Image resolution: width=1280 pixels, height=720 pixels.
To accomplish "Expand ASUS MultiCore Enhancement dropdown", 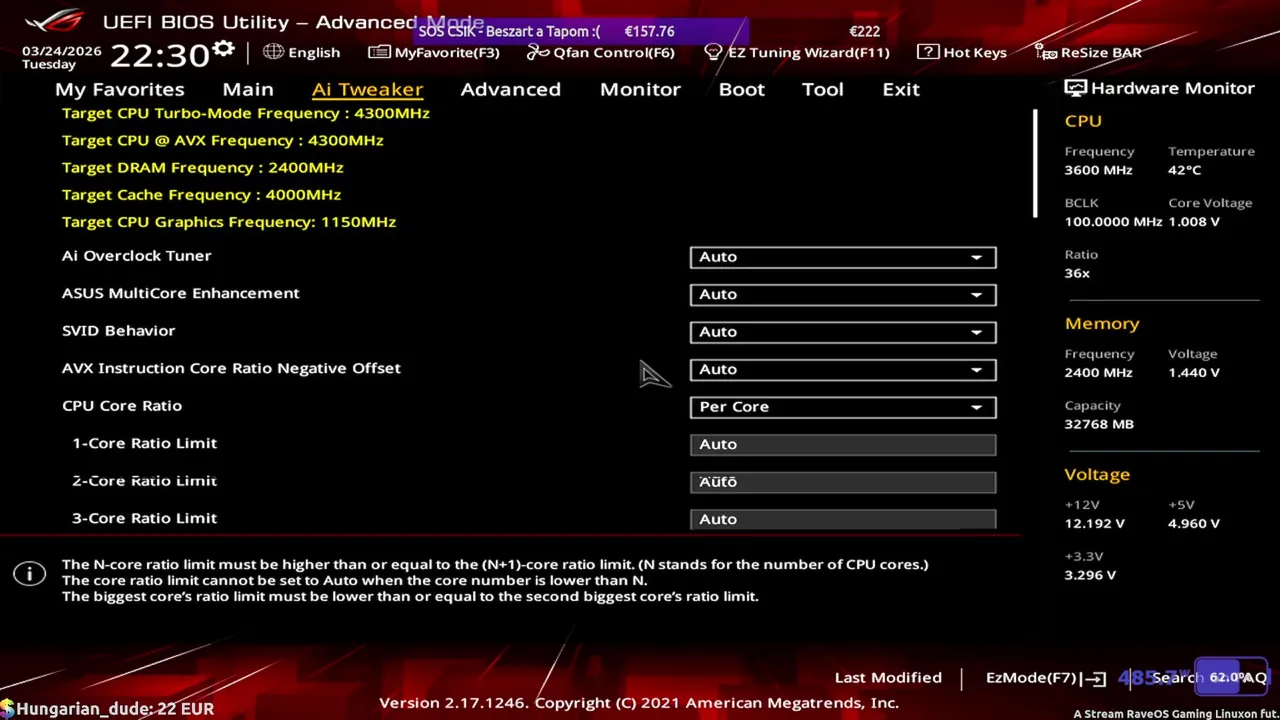I will (843, 294).
